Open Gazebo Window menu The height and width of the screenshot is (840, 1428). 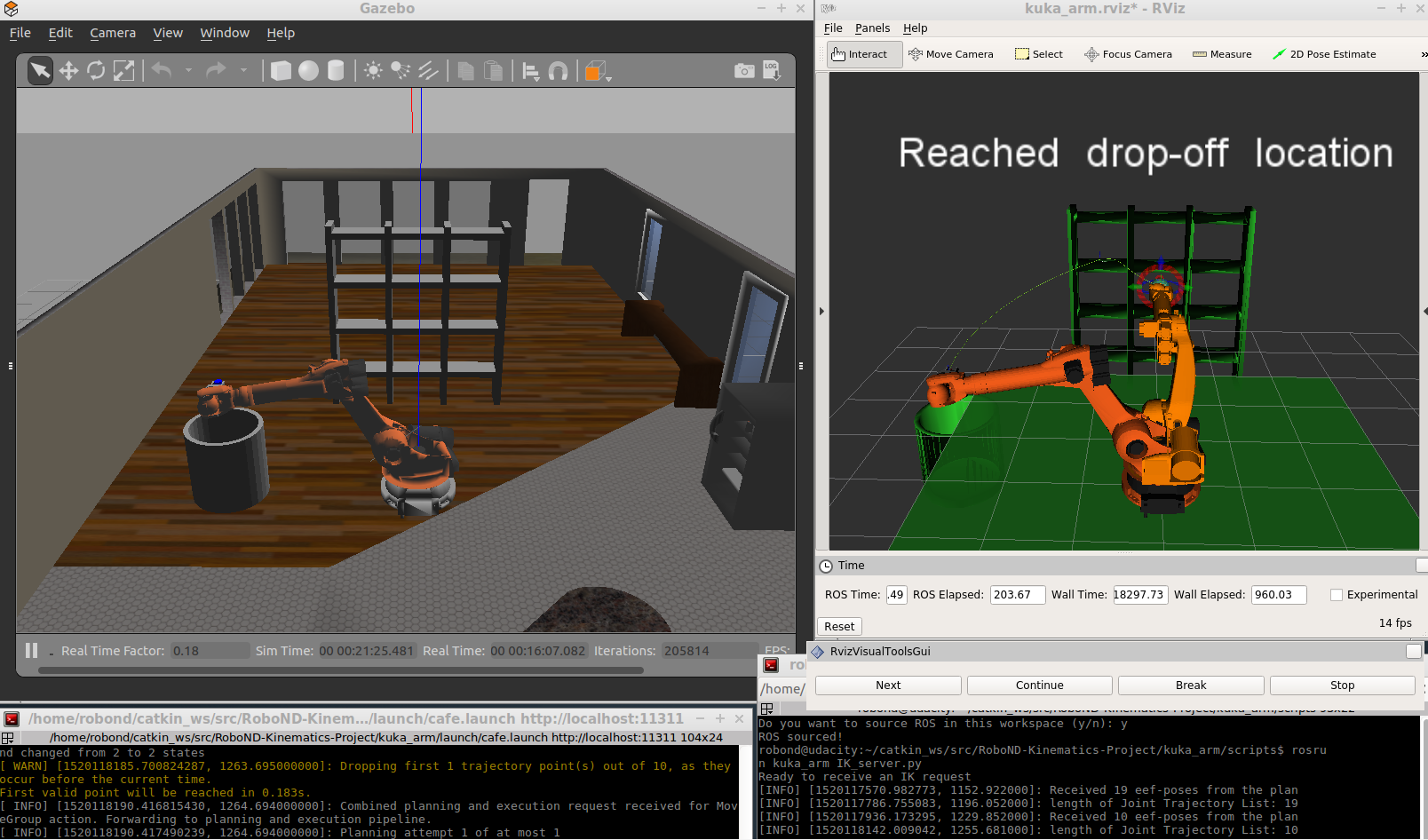pos(225,33)
